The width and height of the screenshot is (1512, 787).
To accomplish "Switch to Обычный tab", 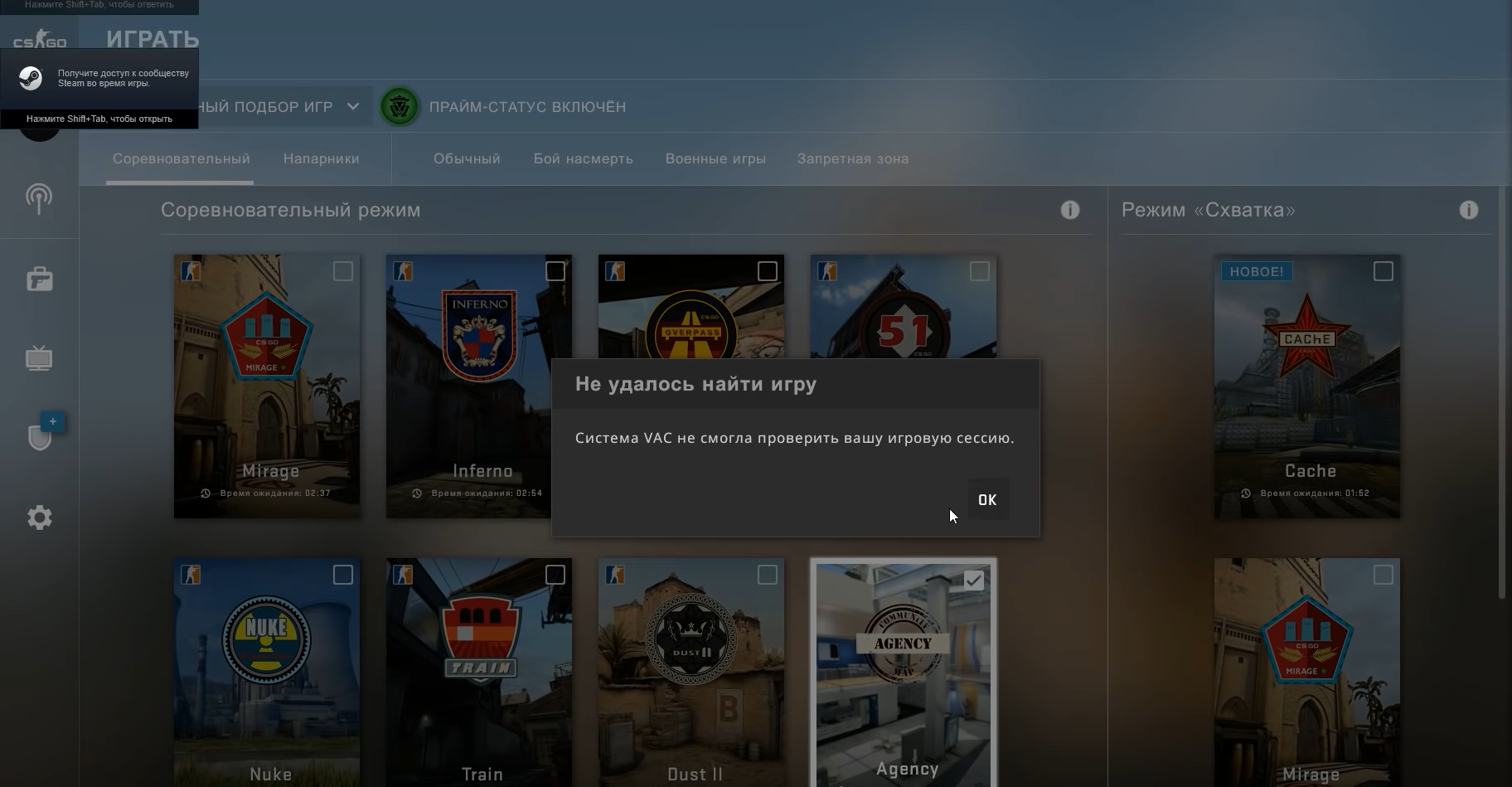I will coord(467,158).
